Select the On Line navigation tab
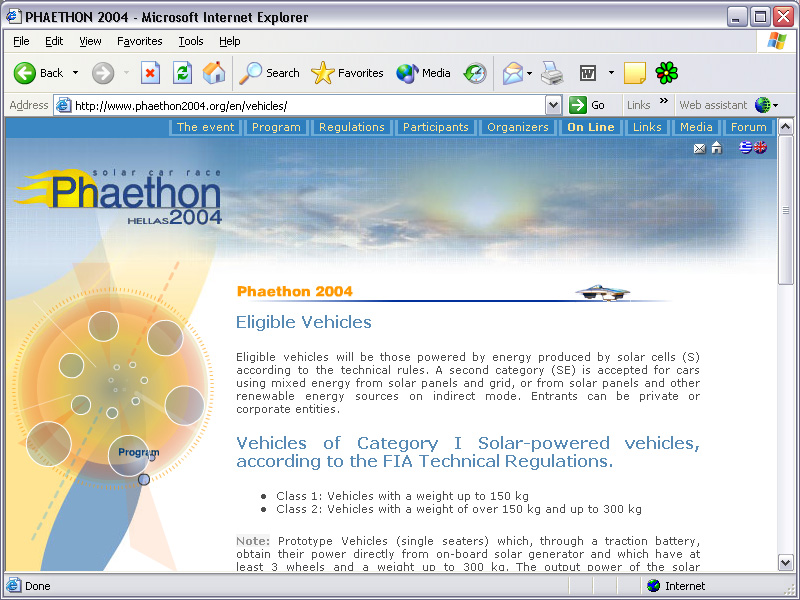Screen dimensions: 800x600 pyautogui.click(x=591, y=127)
